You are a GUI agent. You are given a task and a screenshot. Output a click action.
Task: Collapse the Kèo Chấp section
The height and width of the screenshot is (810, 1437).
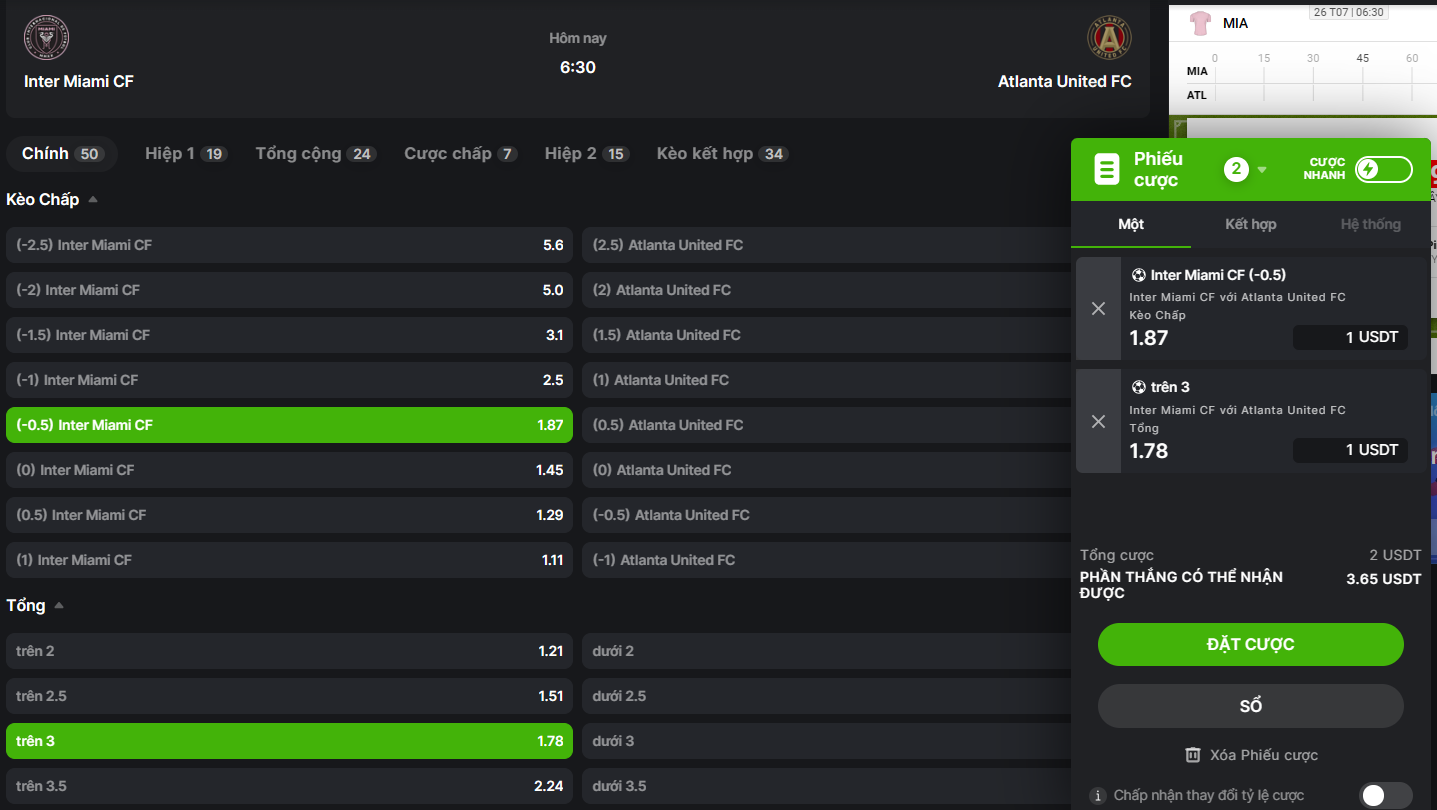tap(93, 199)
